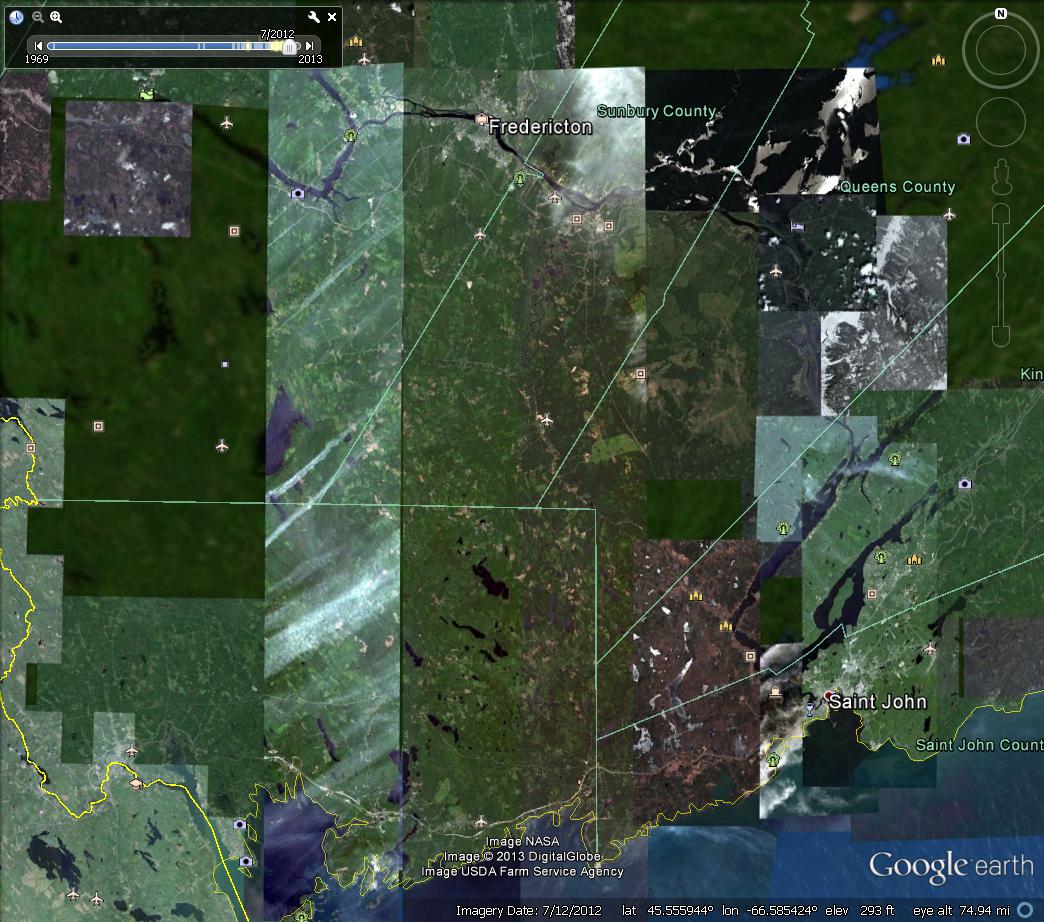Step back to previous imagery date
The width and height of the screenshot is (1044, 922).
pos(38,46)
